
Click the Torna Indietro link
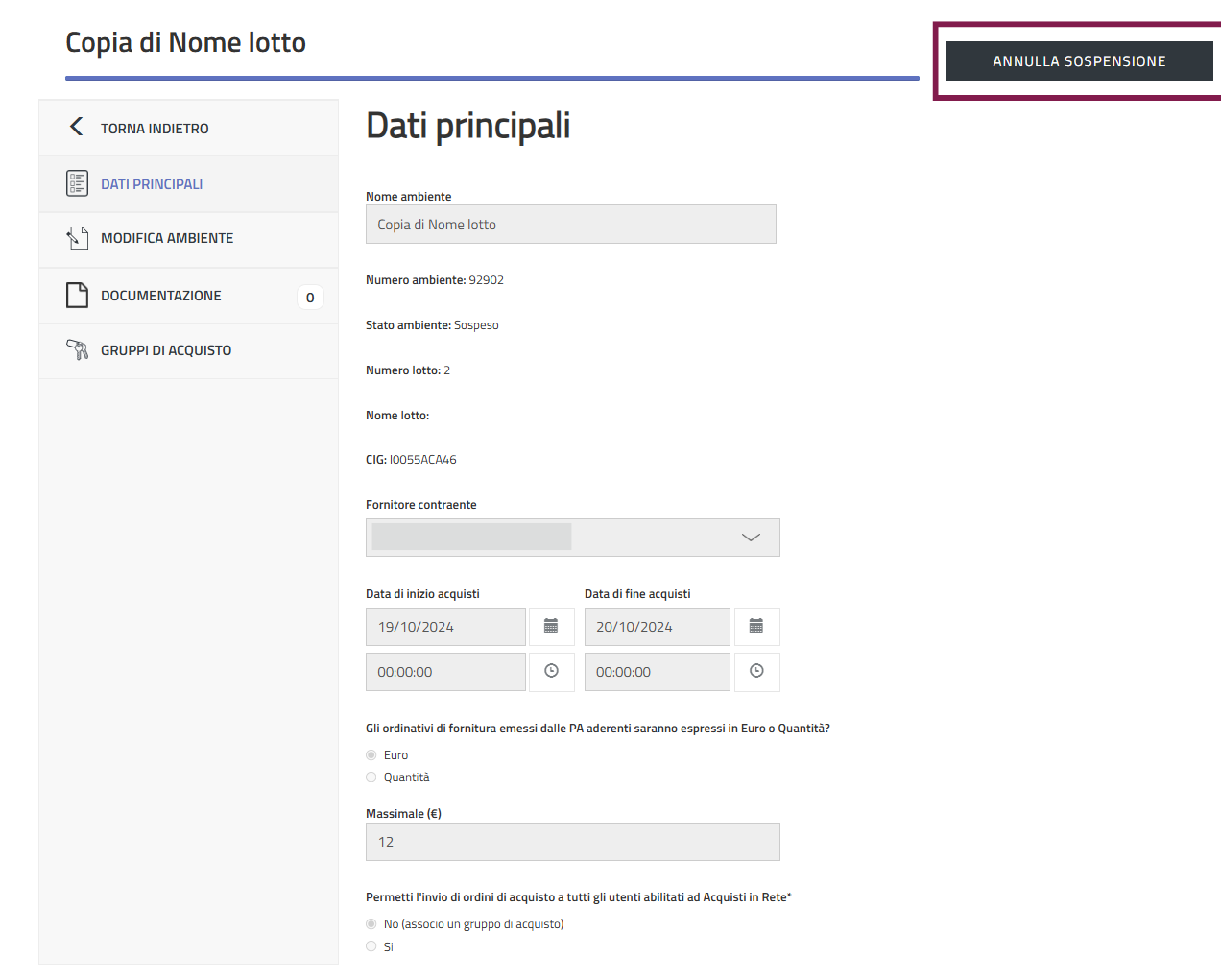point(155,129)
